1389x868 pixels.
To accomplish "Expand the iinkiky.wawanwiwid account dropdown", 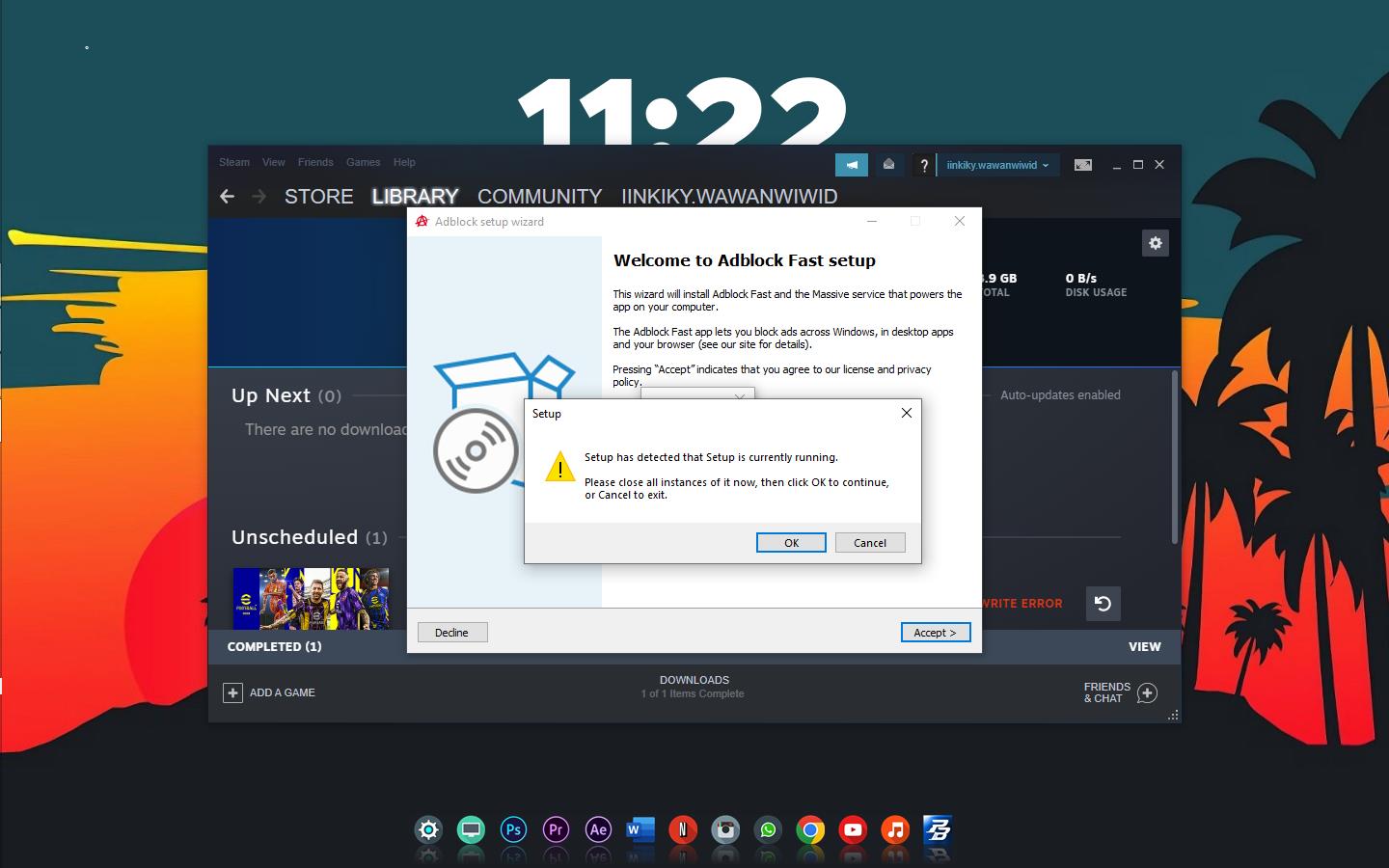I will point(996,165).
